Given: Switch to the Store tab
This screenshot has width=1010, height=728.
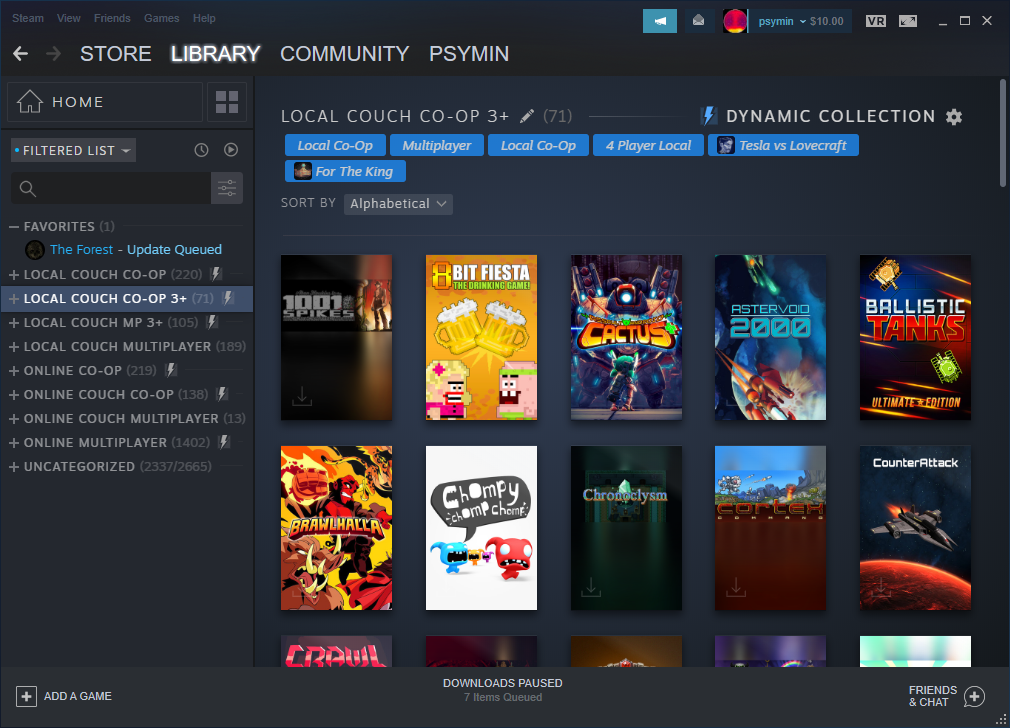Looking at the screenshot, I should pyautogui.click(x=115, y=53).
